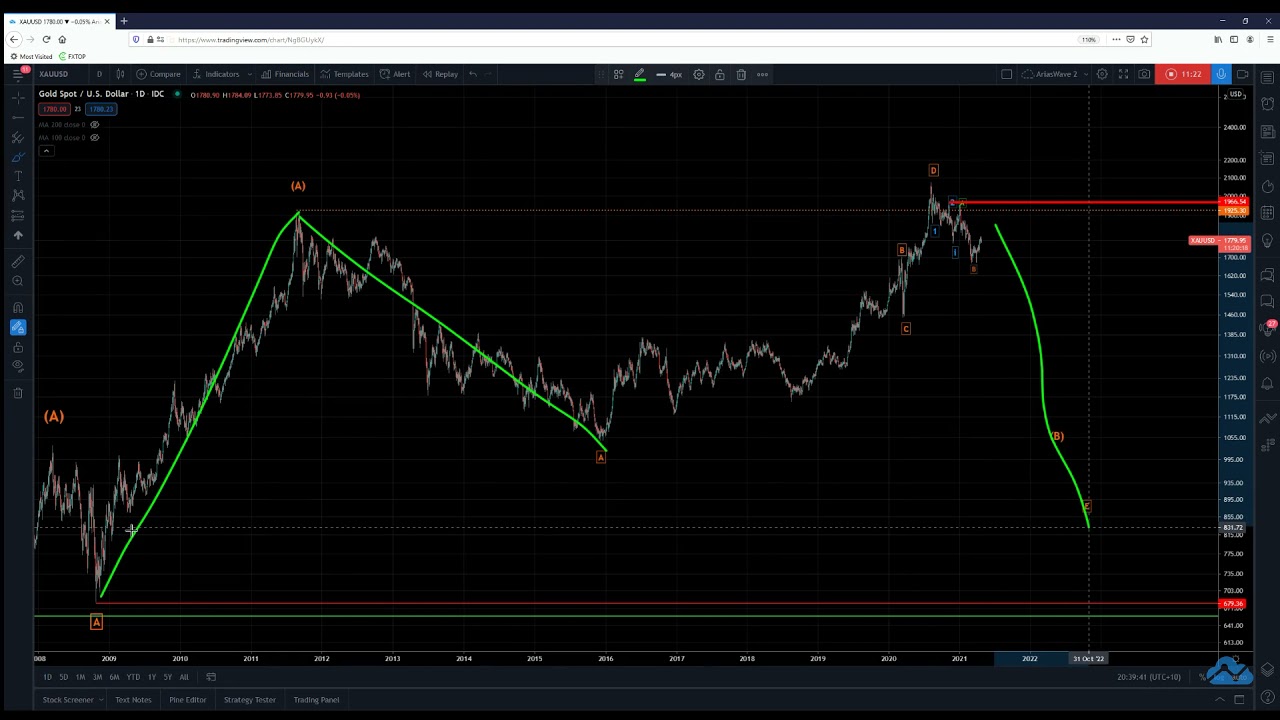Switch to the Strategy Tester tab

250,700
